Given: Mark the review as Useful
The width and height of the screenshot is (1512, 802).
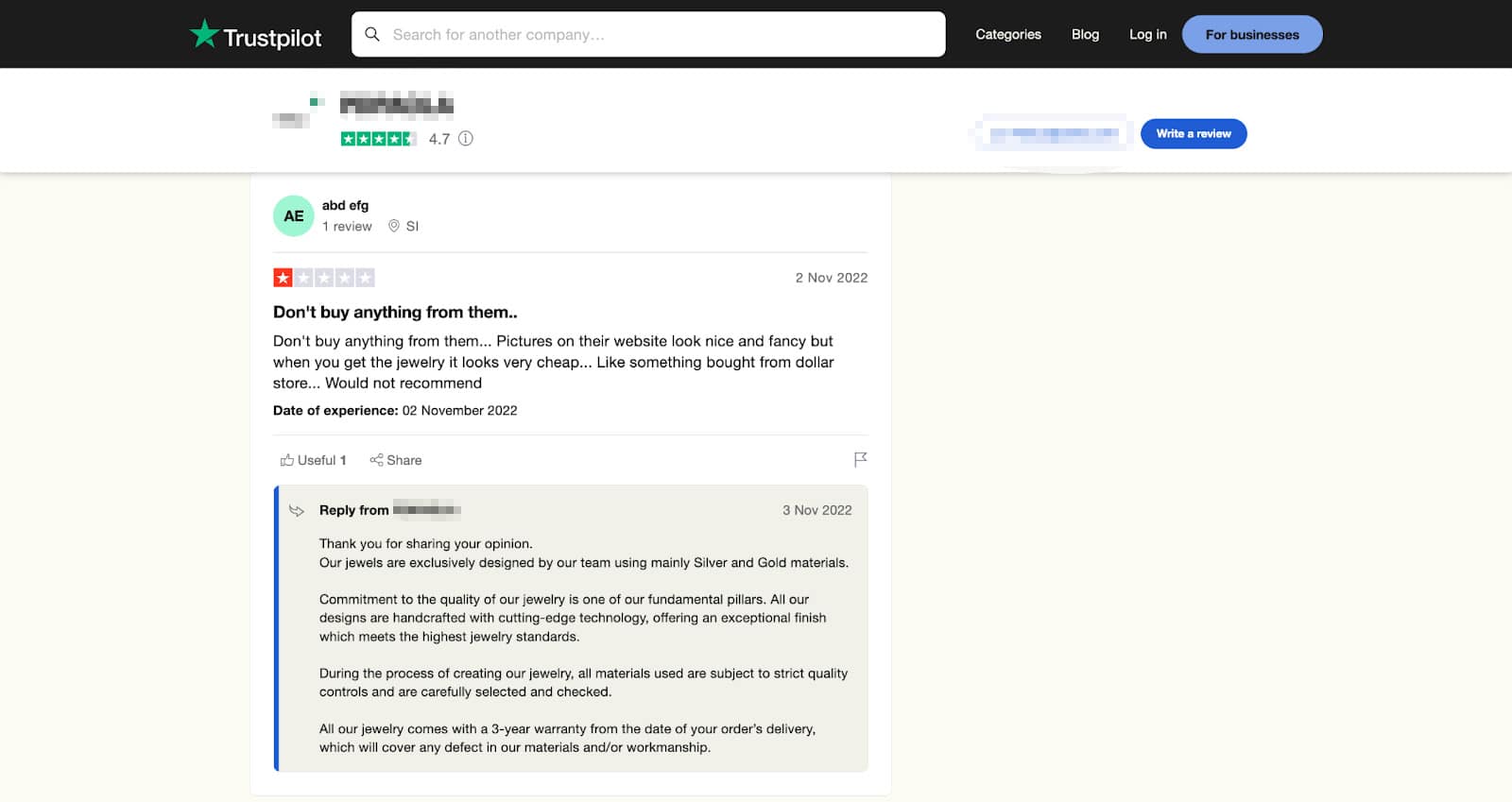Looking at the screenshot, I should (313, 460).
